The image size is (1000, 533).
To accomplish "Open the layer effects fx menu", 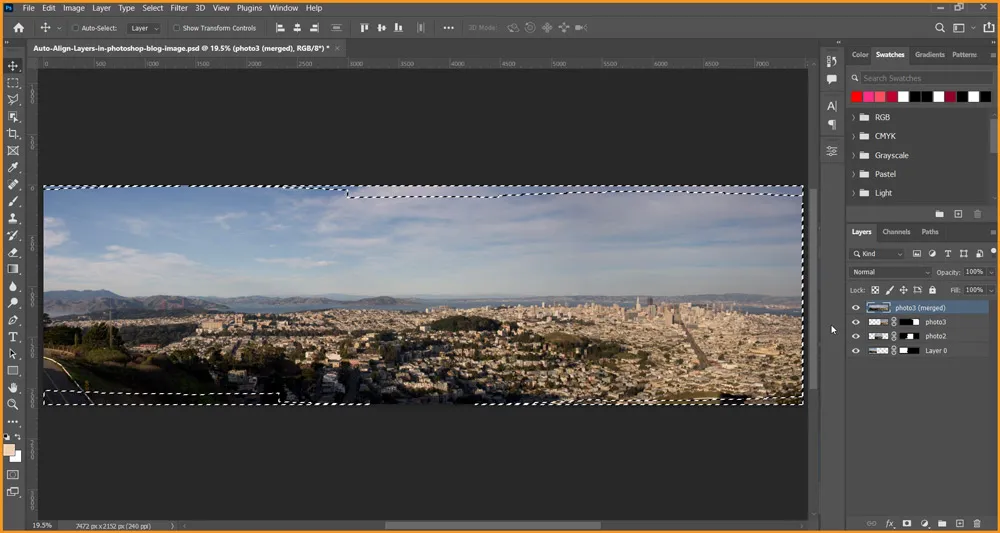I will [x=889, y=523].
